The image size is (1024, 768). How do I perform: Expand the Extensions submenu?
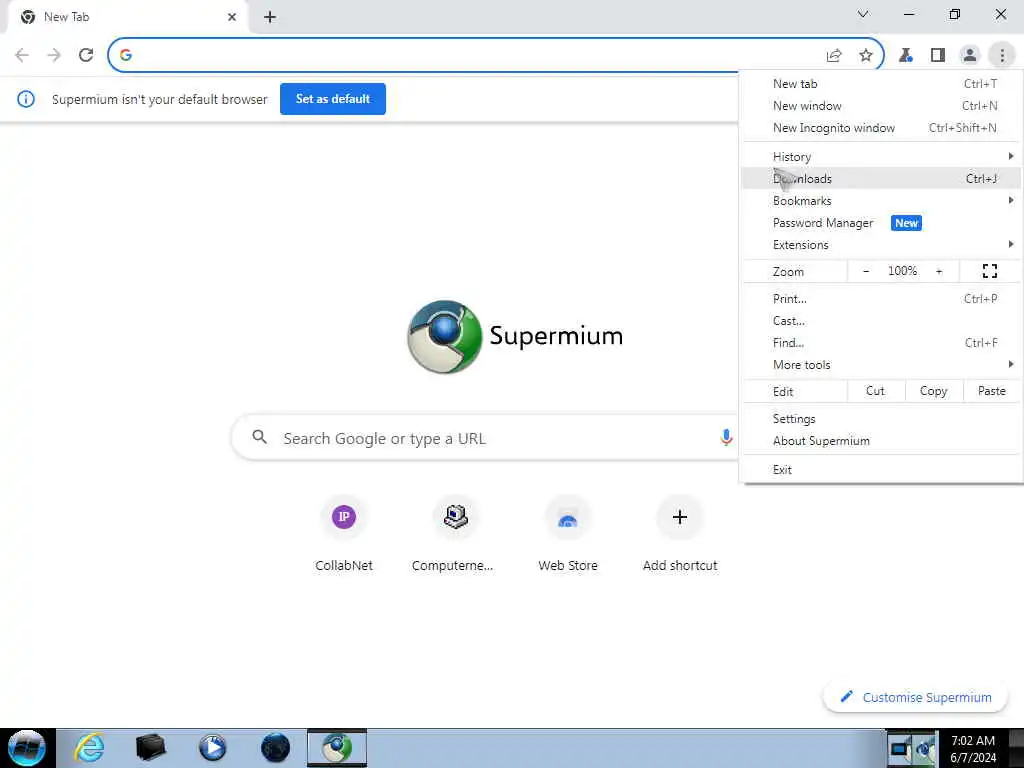pyautogui.click(x=881, y=245)
